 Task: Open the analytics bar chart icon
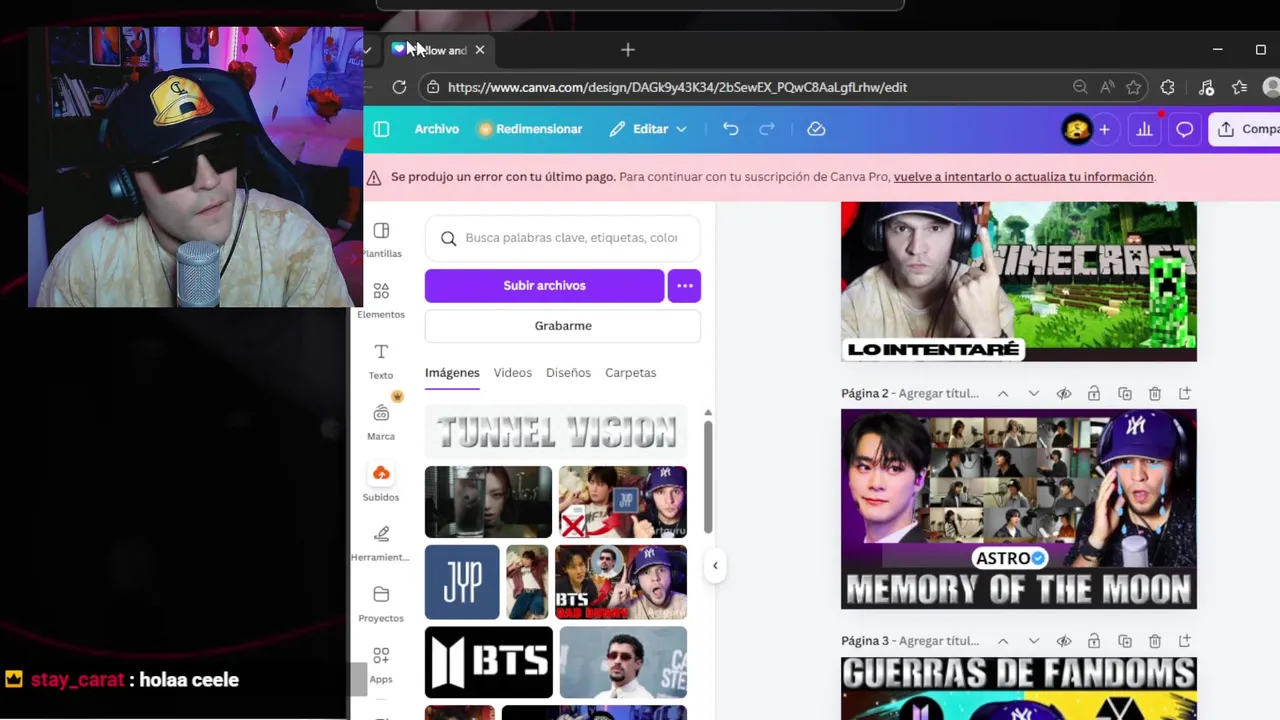[x=1144, y=129]
